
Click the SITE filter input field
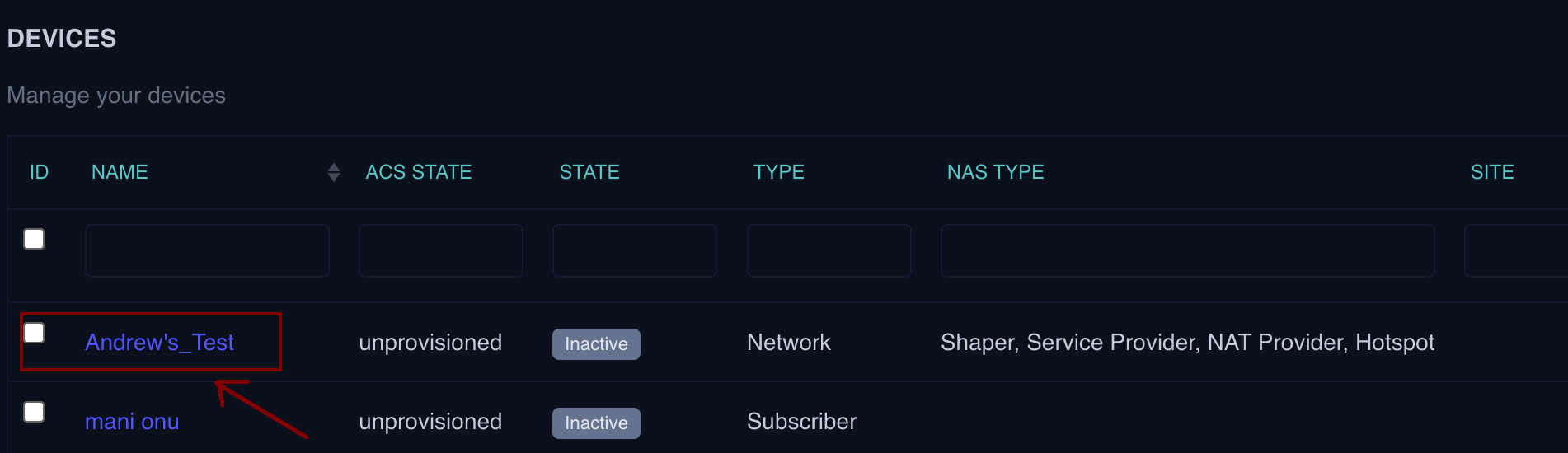(x=1515, y=251)
